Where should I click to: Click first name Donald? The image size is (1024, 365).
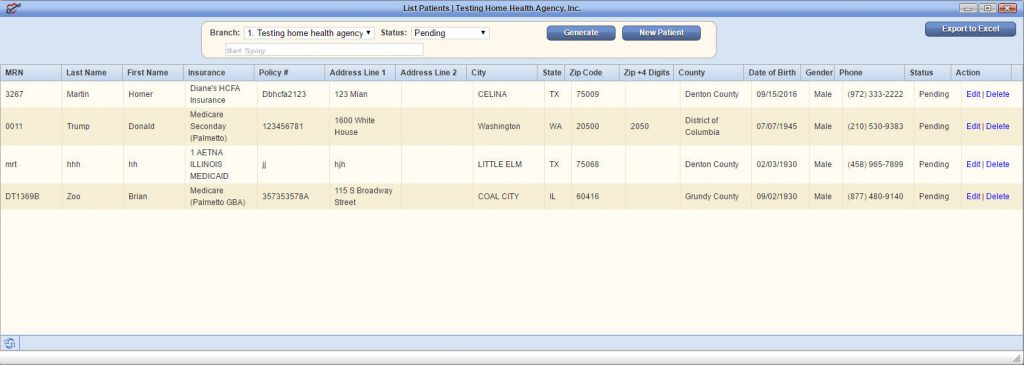click(x=141, y=126)
